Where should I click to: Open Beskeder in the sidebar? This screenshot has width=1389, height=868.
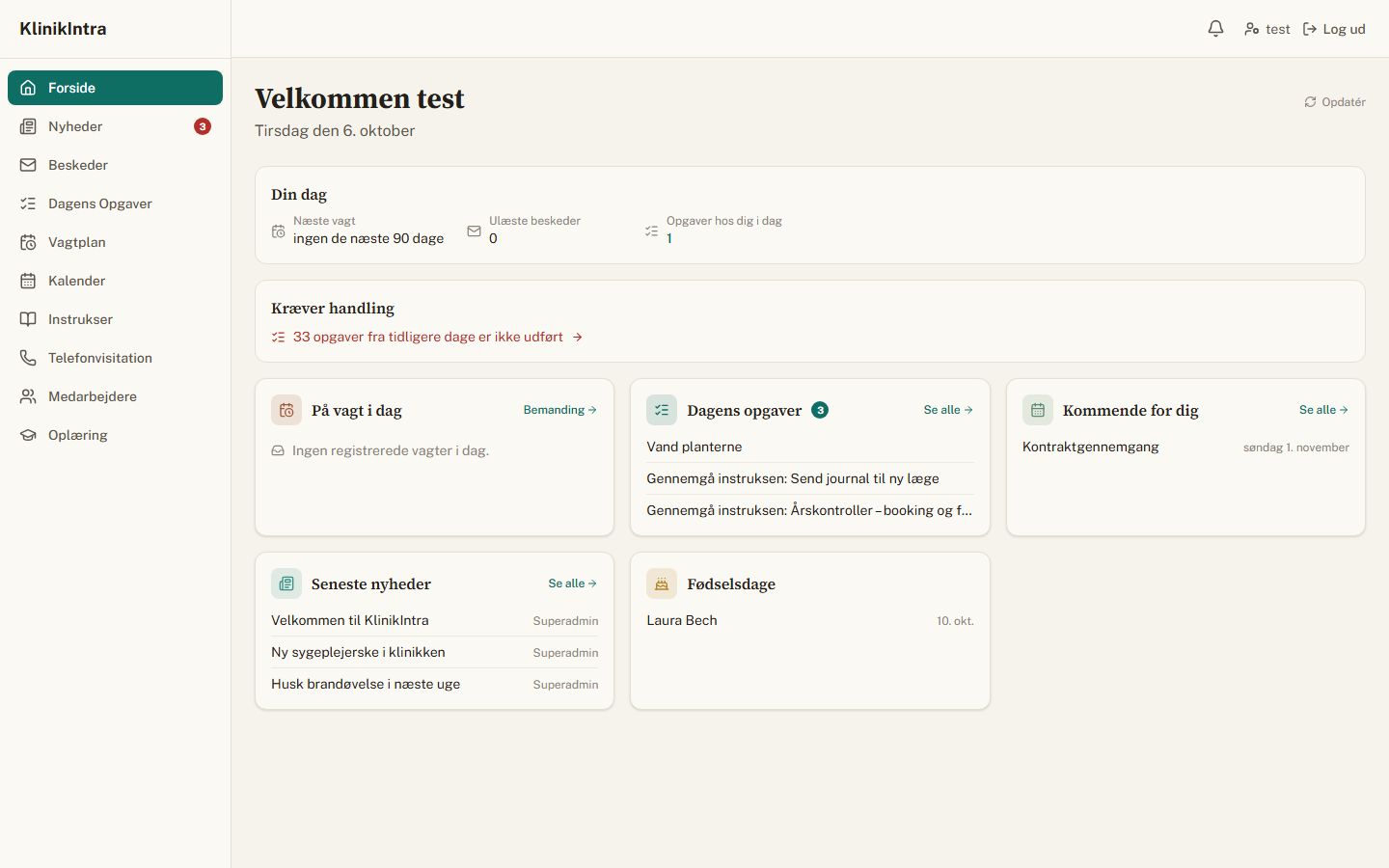pyautogui.click(x=115, y=165)
